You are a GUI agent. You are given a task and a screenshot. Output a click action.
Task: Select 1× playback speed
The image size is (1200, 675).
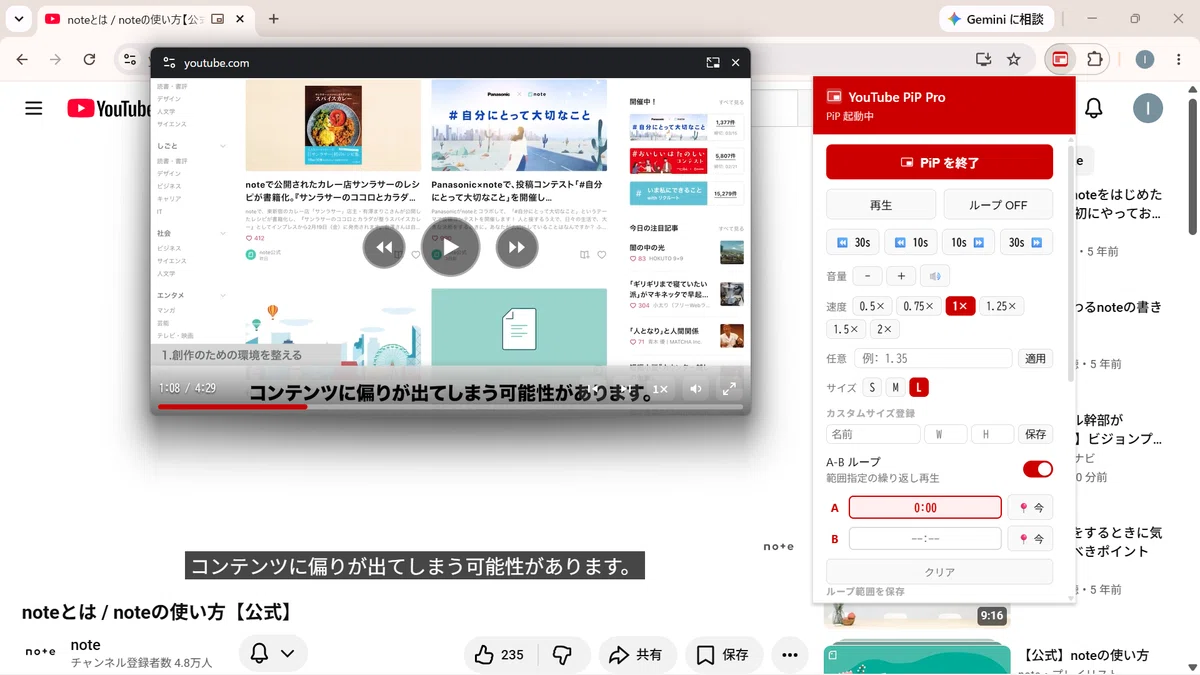pyautogui.click(x=960, y=306)
